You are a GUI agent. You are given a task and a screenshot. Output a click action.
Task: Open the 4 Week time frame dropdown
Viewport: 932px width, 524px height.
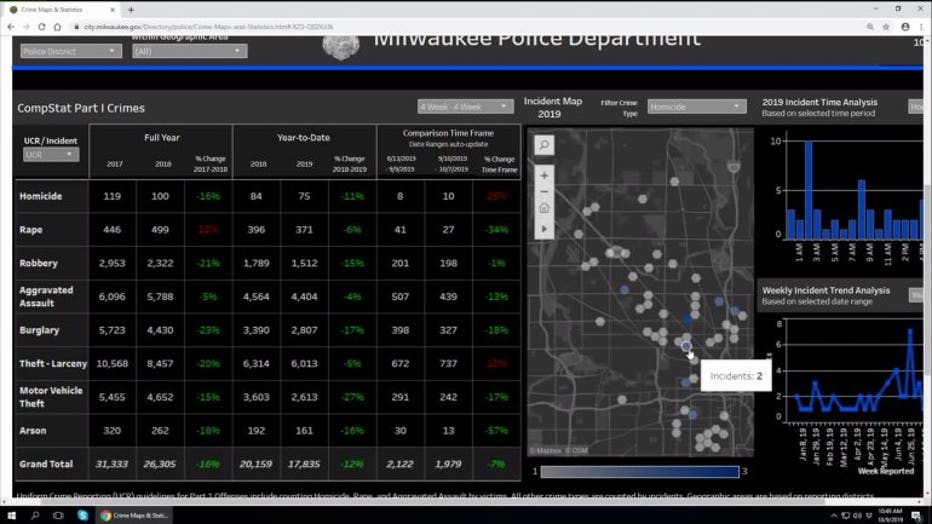465,106
